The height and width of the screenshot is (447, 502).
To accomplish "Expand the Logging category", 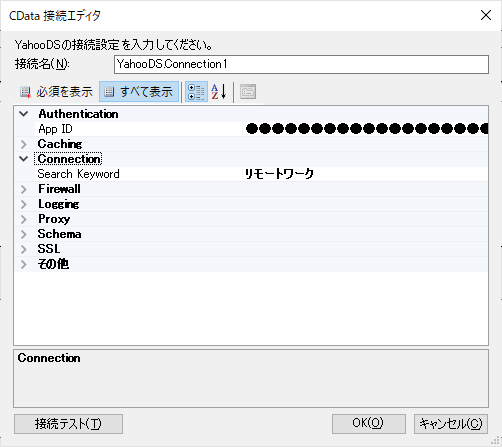I will click(x=24, y=204).
